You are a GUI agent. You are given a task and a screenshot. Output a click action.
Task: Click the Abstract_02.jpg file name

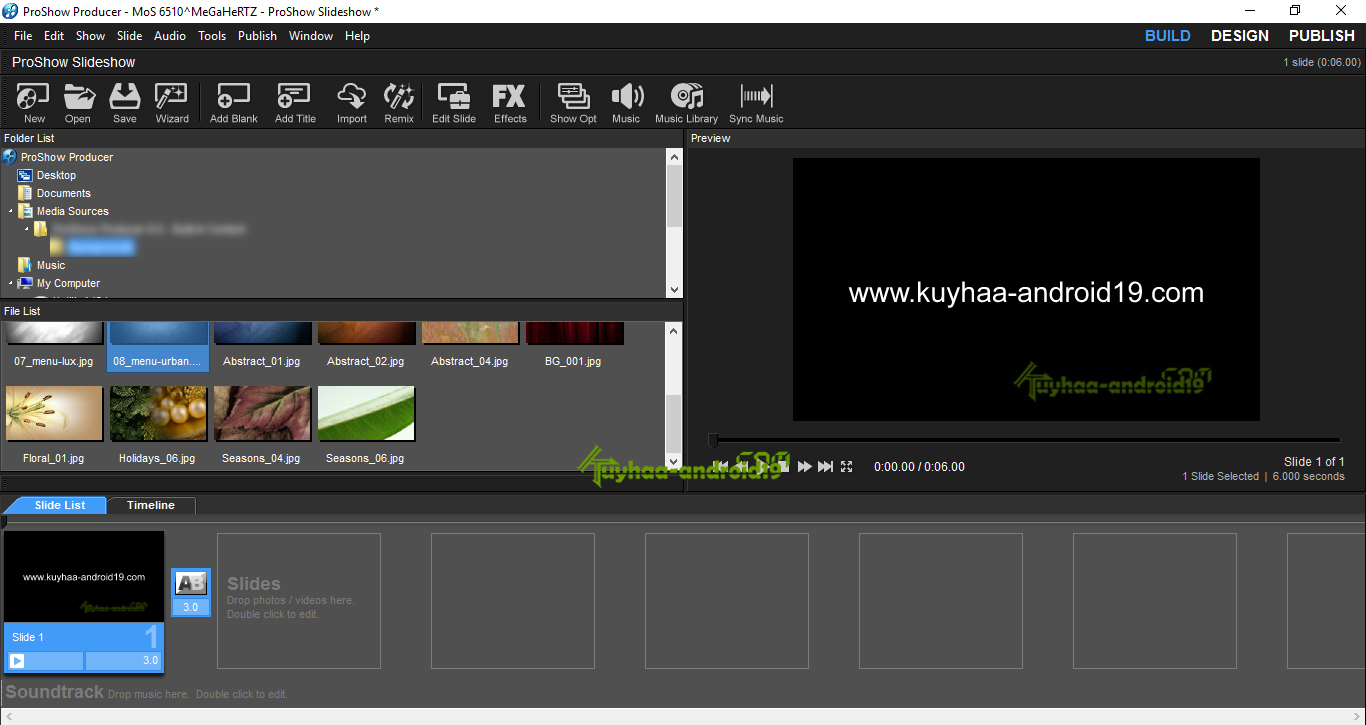[365, 361]
